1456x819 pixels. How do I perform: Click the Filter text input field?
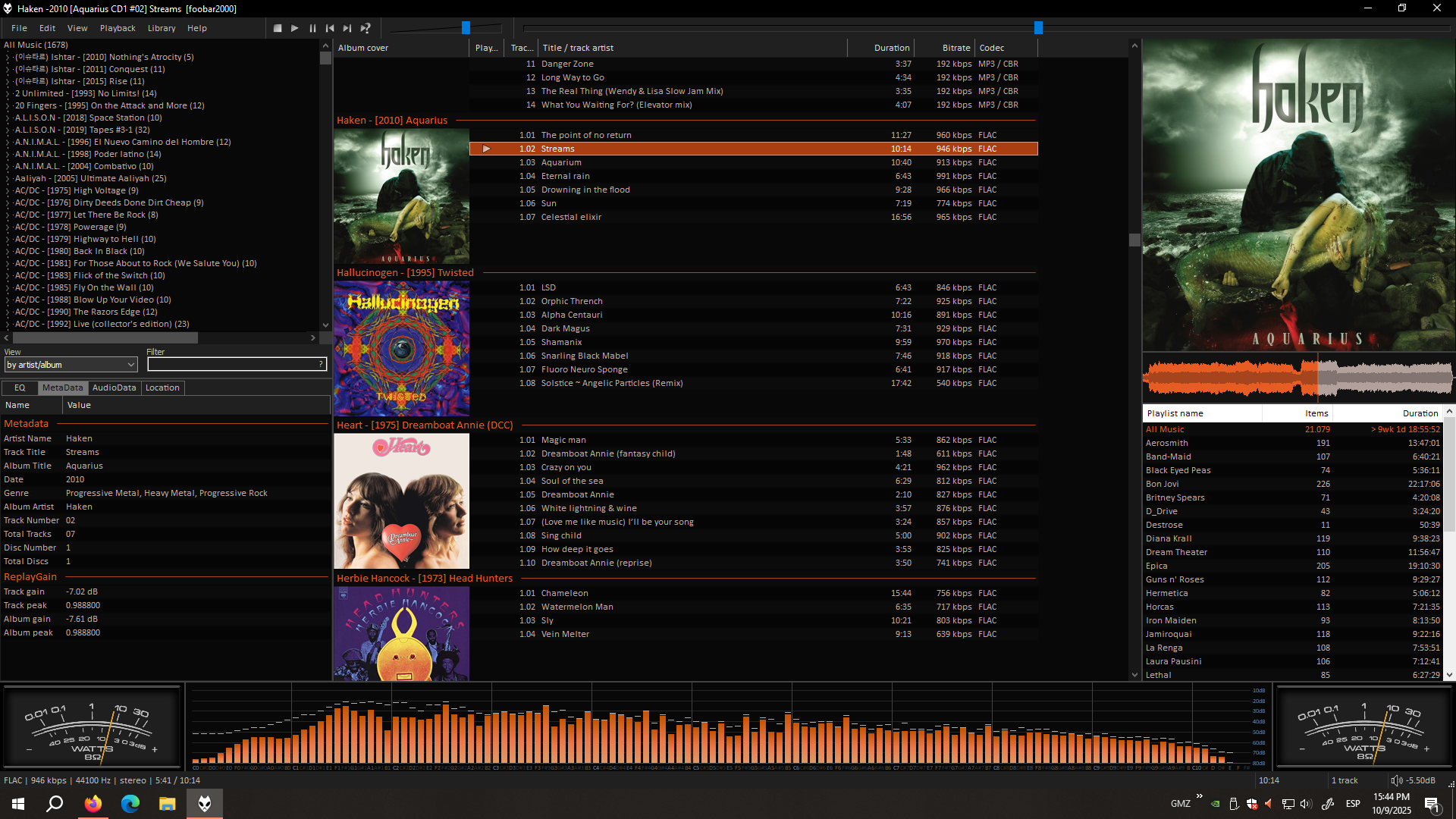(x=232, y=365)
